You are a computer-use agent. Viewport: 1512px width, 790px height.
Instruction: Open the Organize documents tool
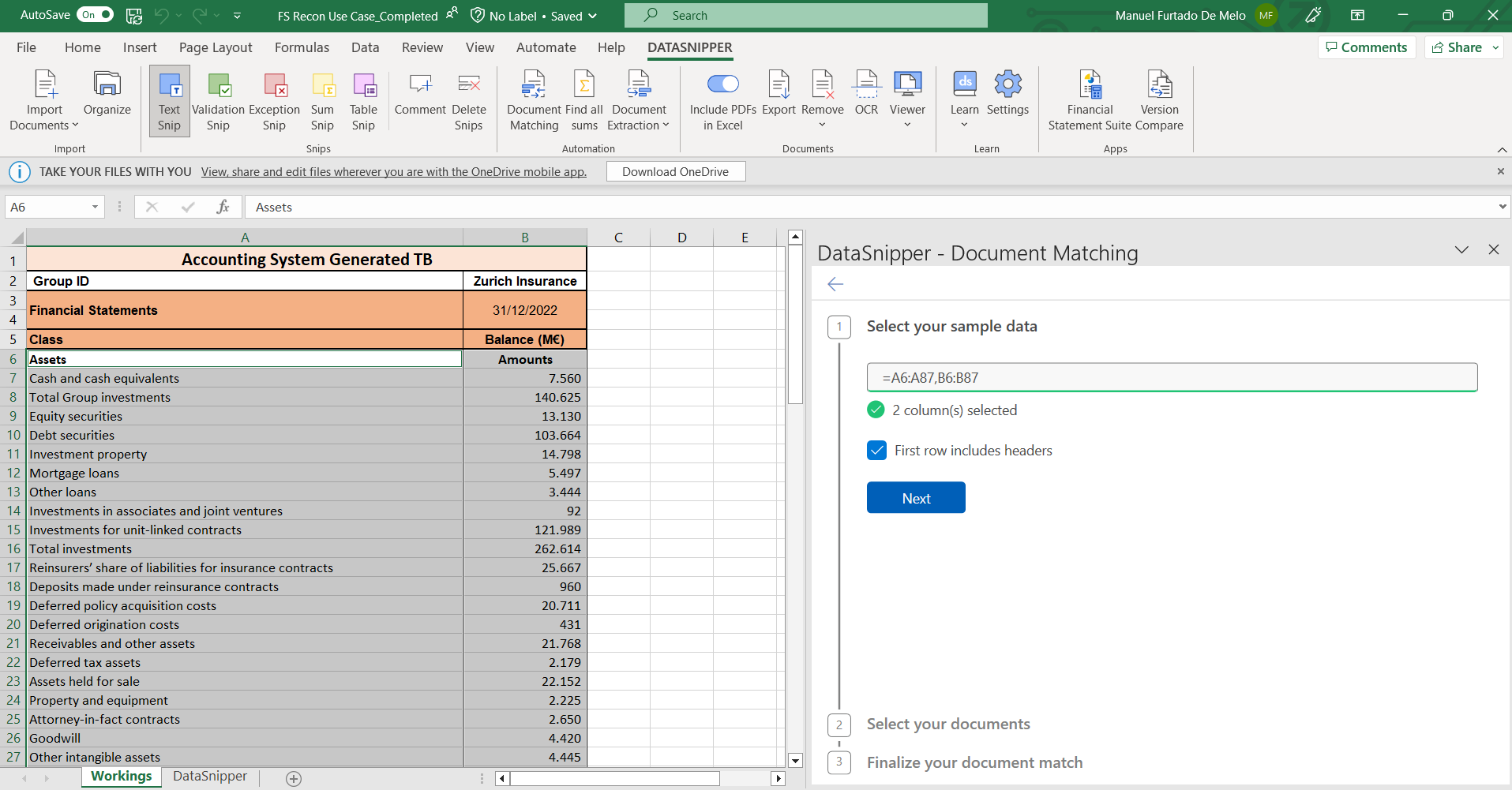(107, 93)
